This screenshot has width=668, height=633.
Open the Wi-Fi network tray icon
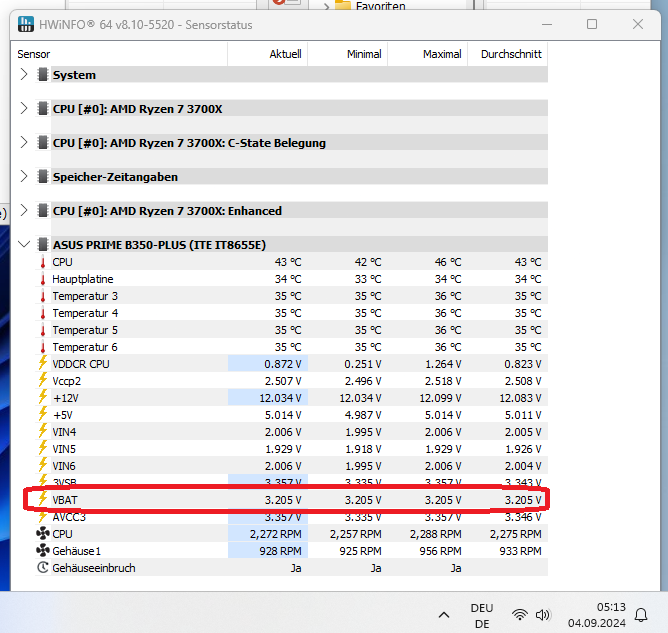click(x=520, y=615)
